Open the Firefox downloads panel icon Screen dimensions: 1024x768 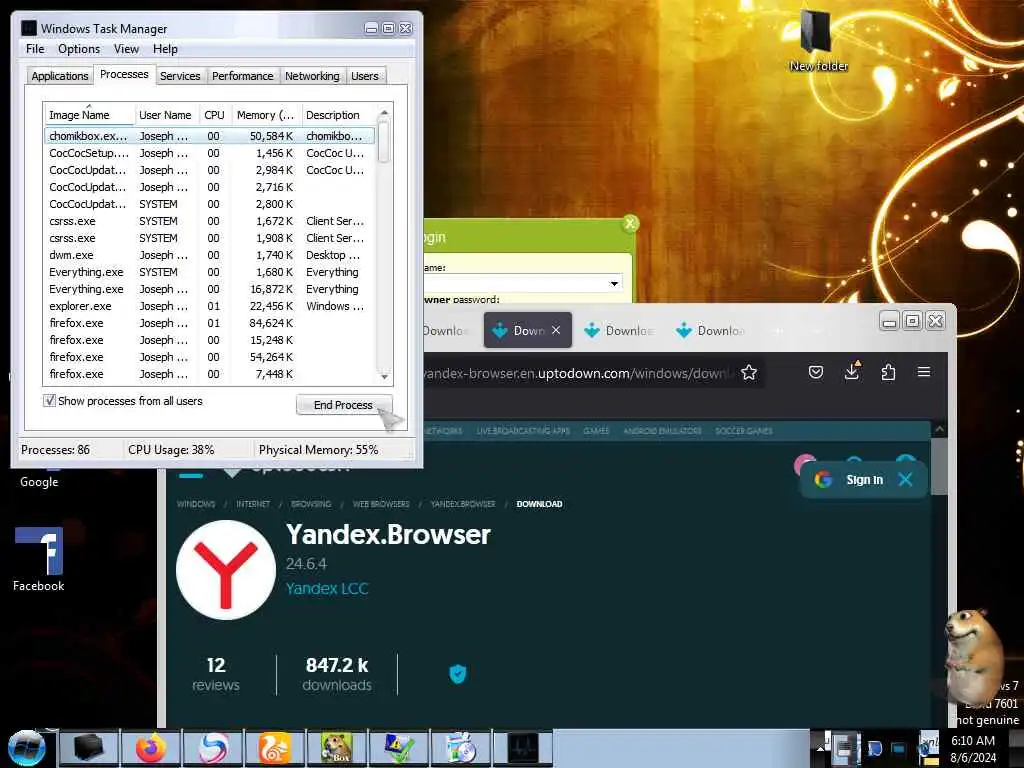pyautogui.click(x=852, y=372)
